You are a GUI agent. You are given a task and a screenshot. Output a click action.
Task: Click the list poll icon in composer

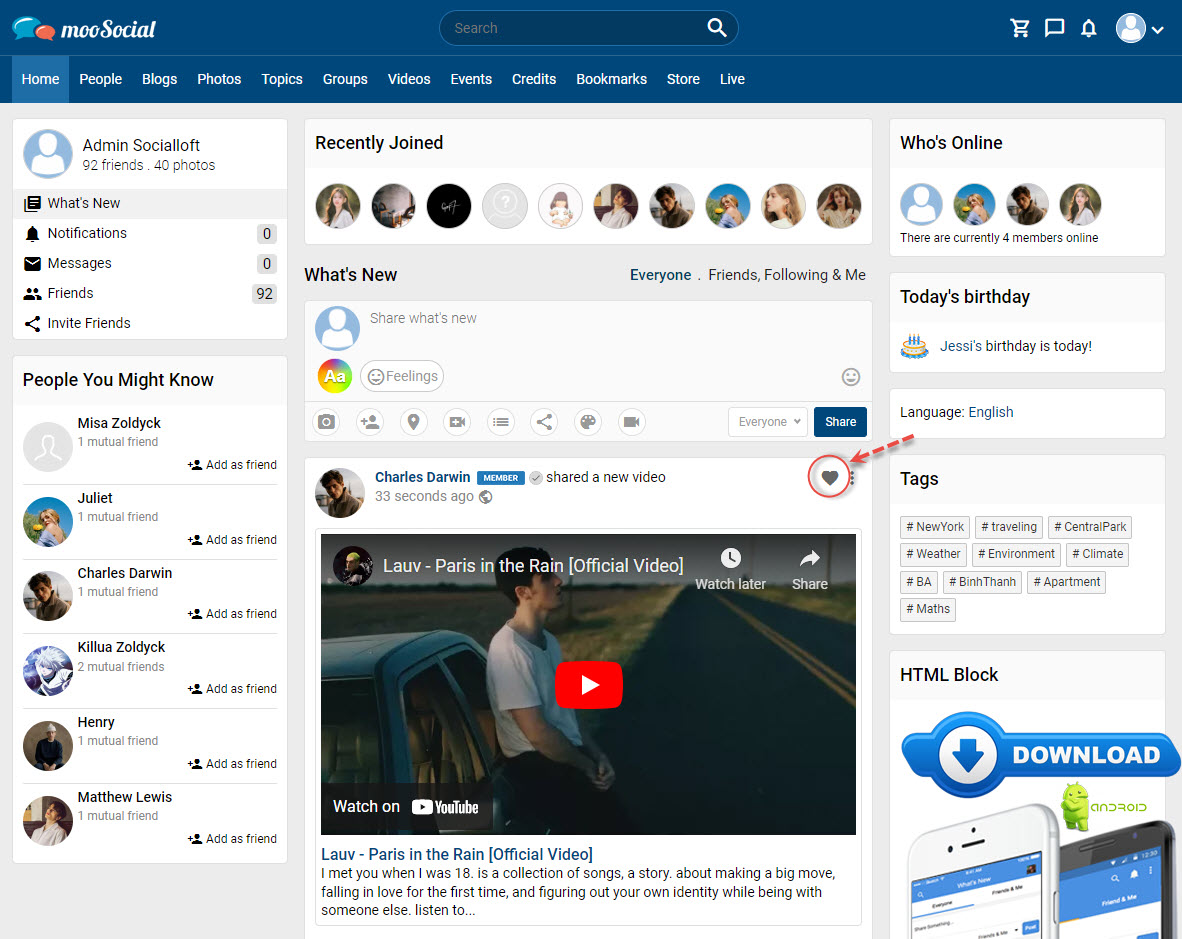(501, 422)
